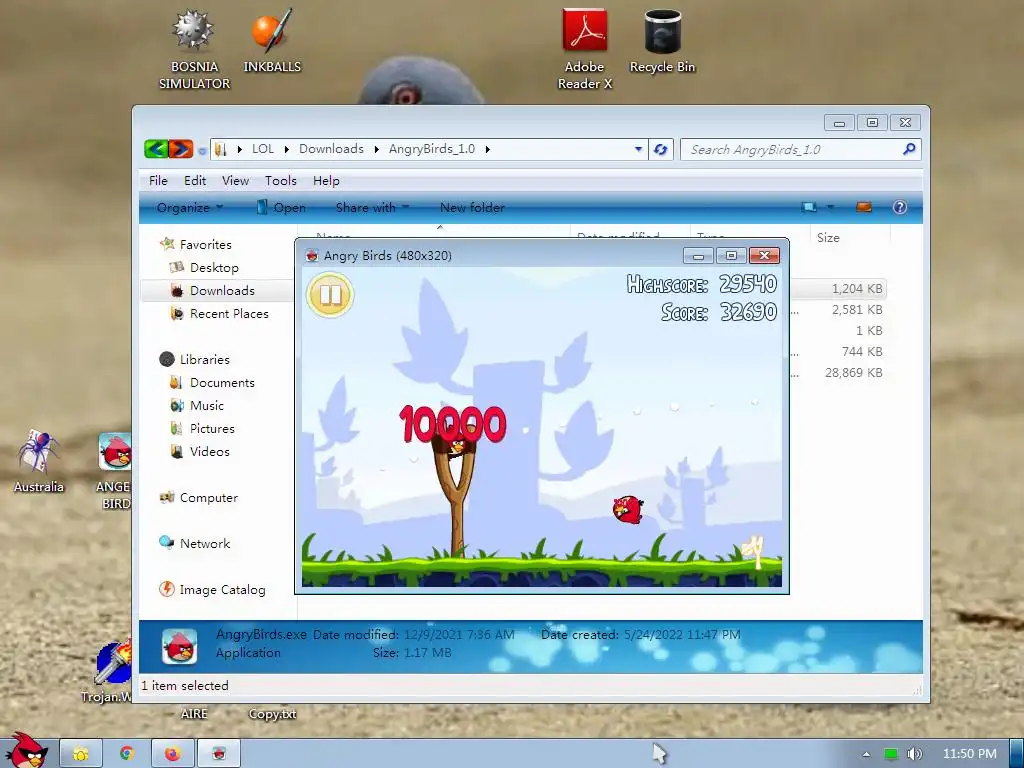This screenshot has height=768, width=1024.
Task: Click the volume speaker tray icon
Action: 914,754
